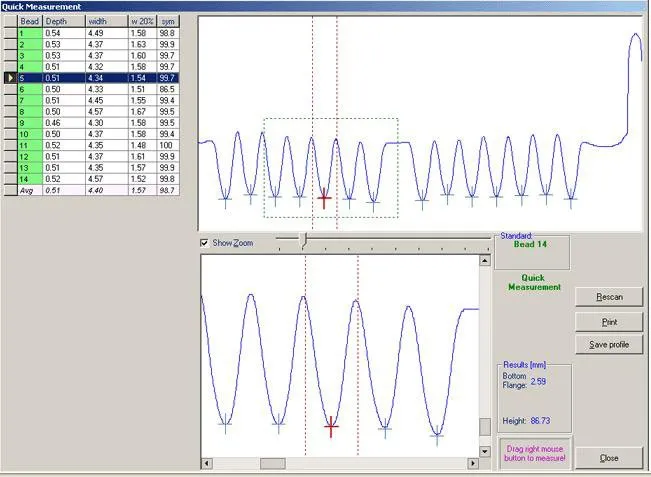Click the Rescan button

(609, 297)
